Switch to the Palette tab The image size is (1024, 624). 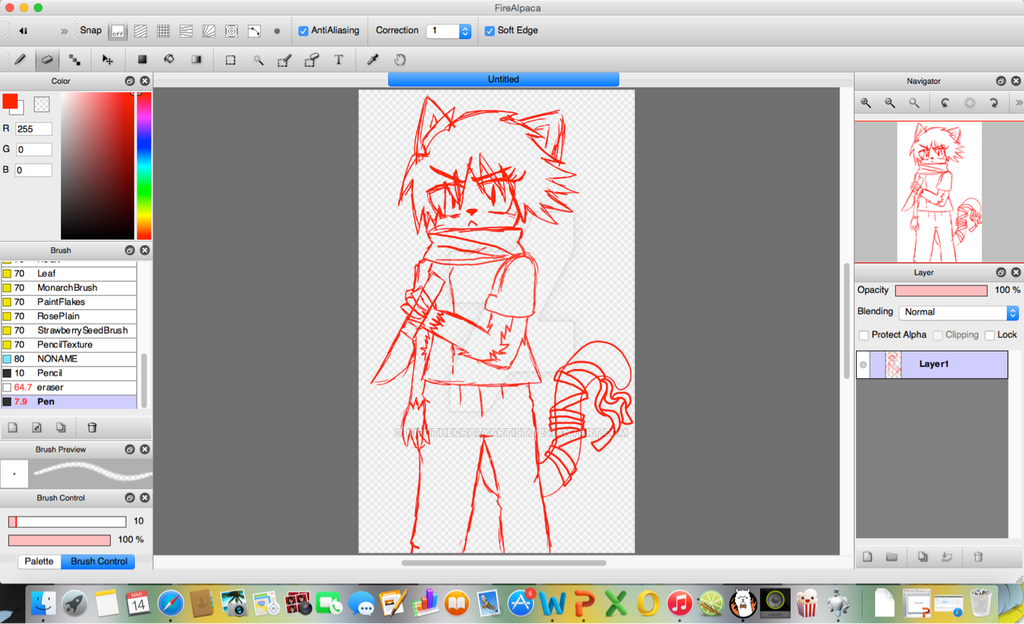38,561
